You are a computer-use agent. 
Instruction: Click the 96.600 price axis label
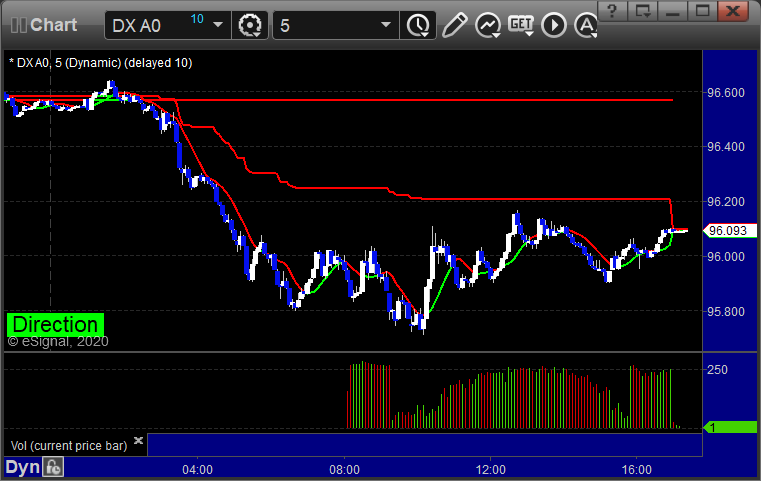click(726, 93)
